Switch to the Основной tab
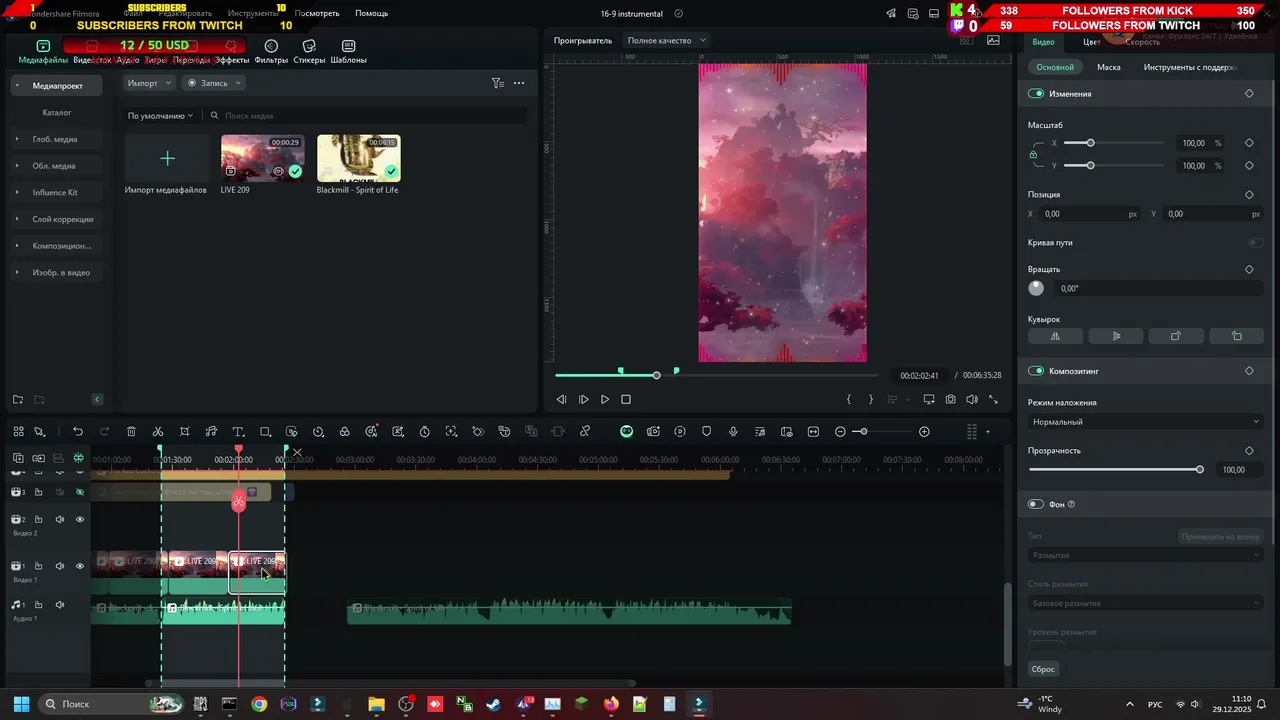1280x720 pixels. tap(1055, 67)
